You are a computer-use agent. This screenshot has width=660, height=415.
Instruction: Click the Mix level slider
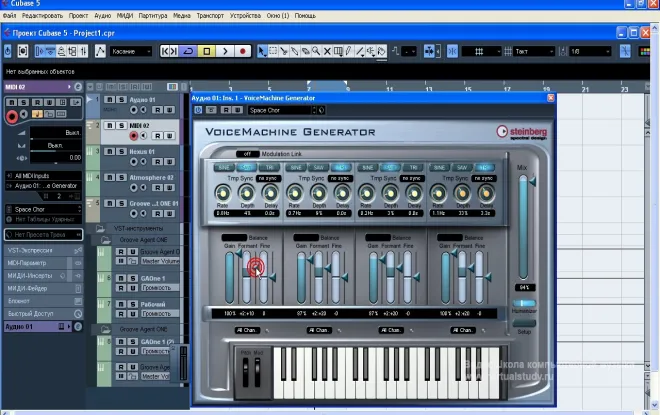(523, 227)
